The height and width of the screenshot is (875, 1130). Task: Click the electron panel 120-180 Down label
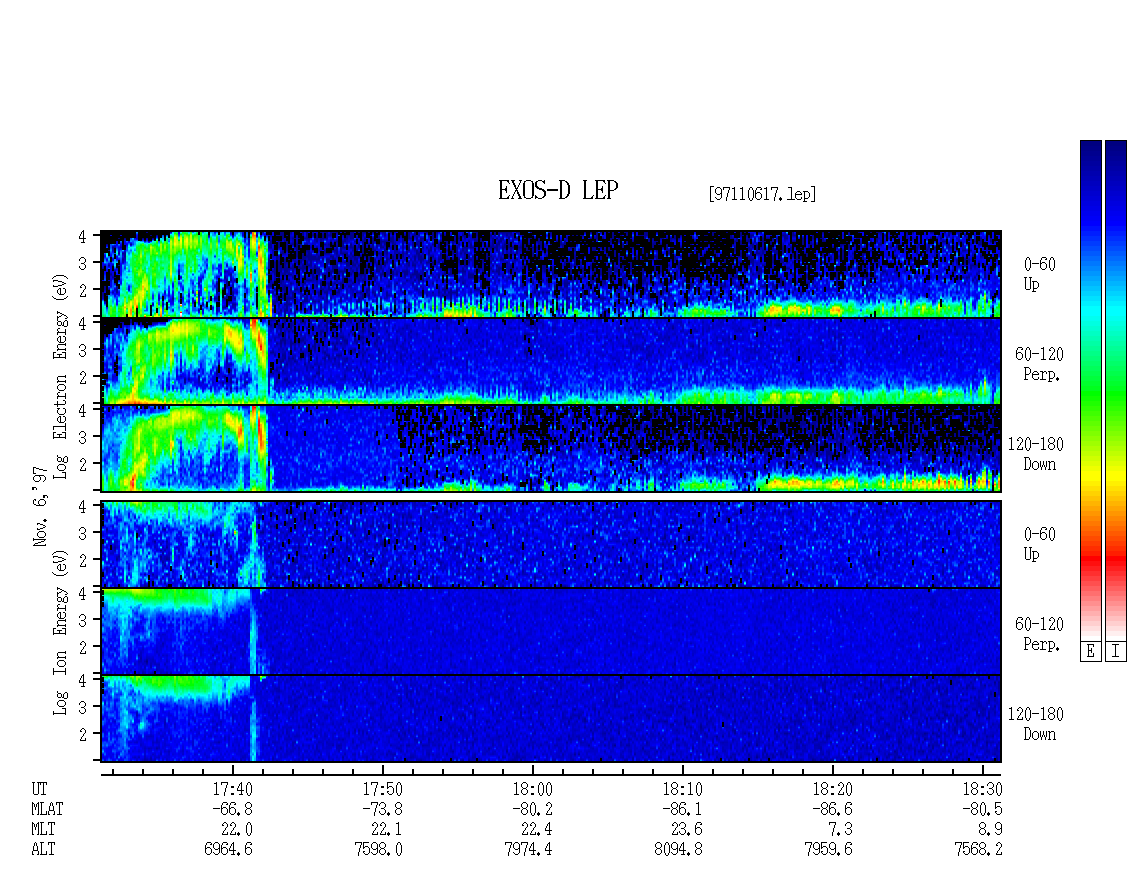click(1036, 454)
